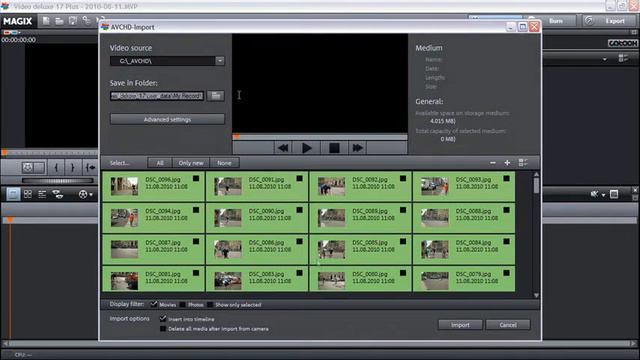The width and height of the screenshot is (640, 360).
Task: Switch to the scene overview grid icon
Action: click(x=28, y=194)
